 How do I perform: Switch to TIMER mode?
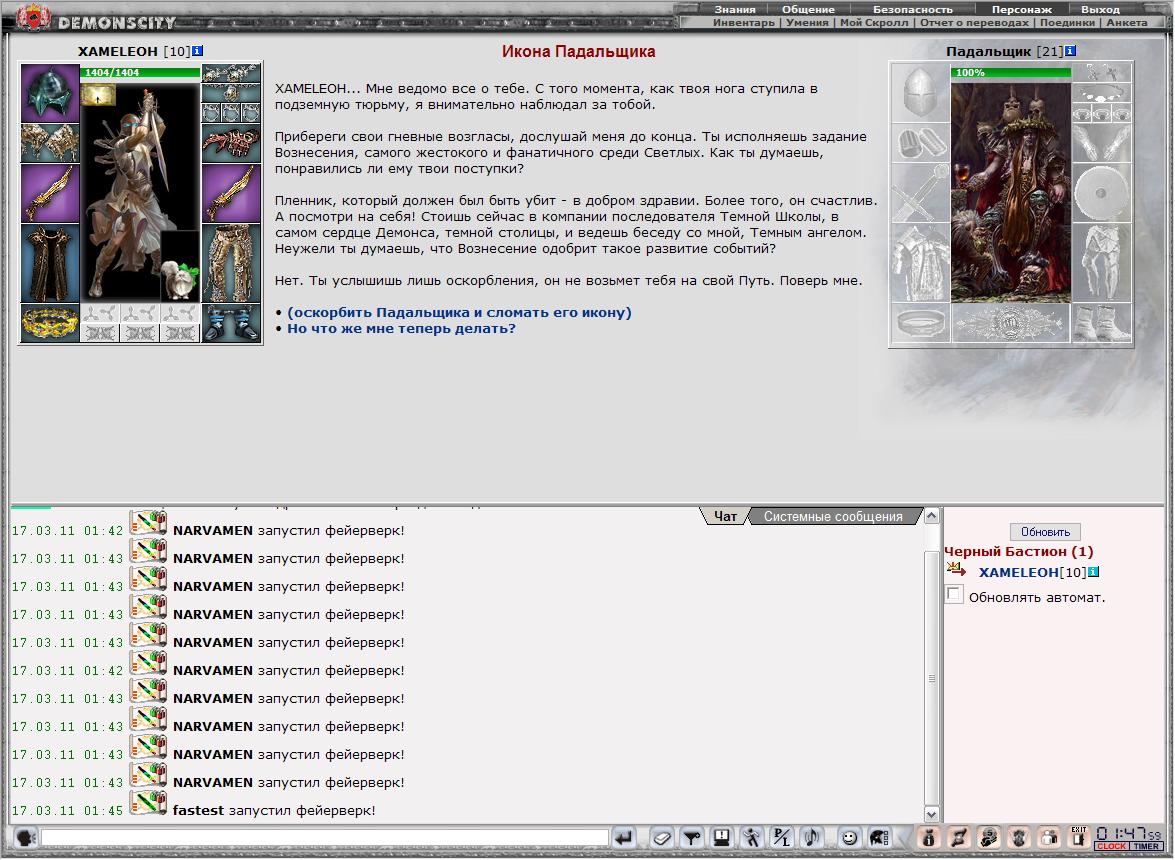click(x=1147, y=847)
